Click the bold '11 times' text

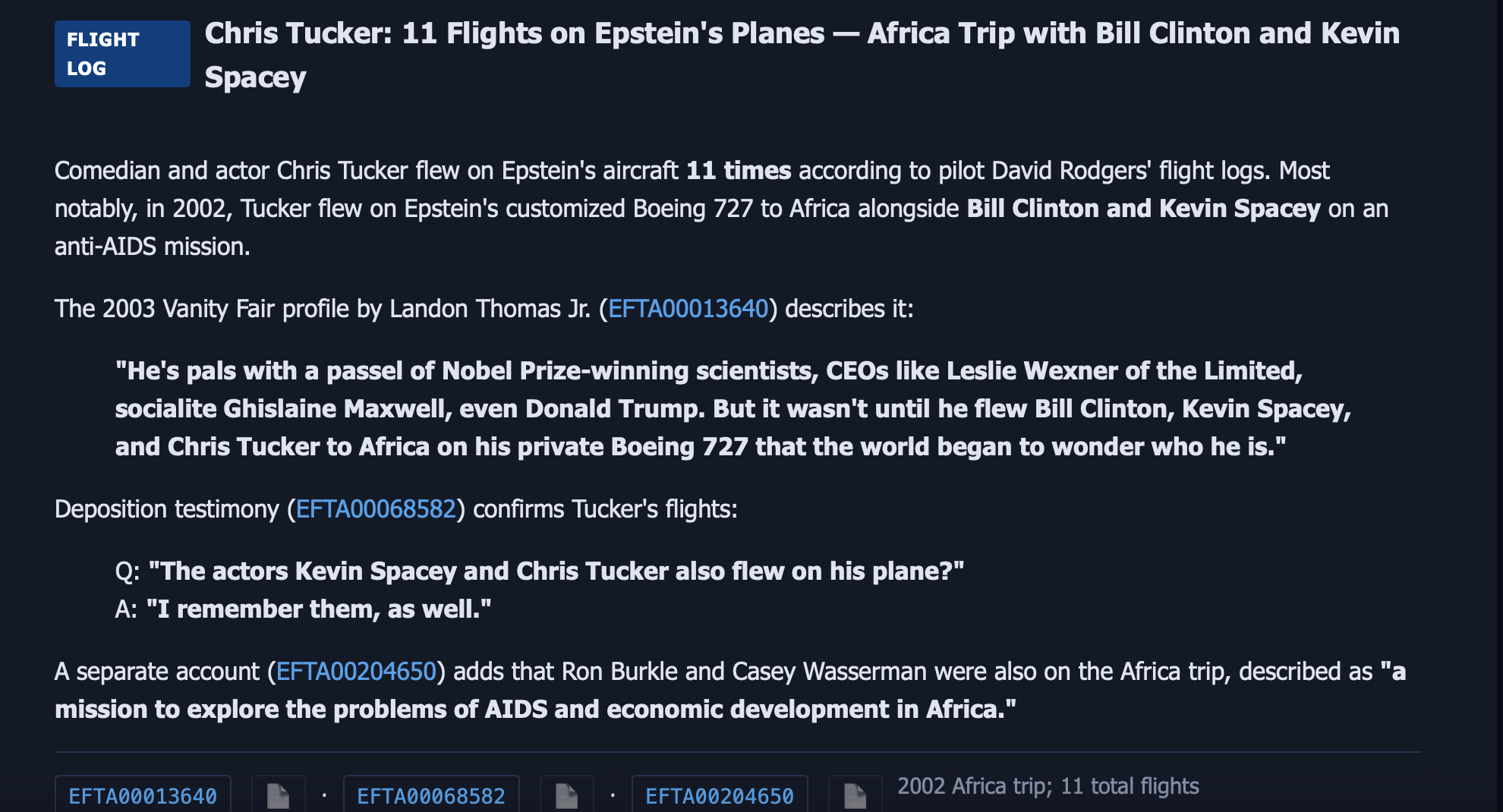739,171
